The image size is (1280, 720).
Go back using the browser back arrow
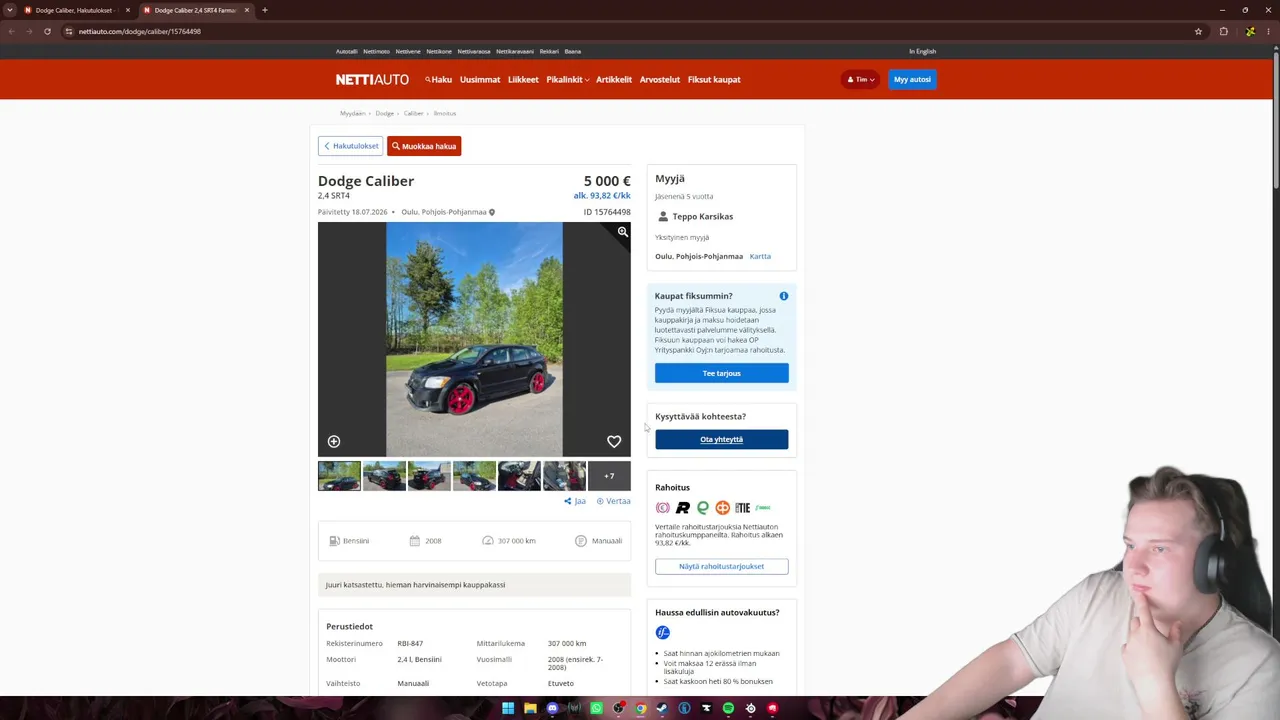[11, 31]
